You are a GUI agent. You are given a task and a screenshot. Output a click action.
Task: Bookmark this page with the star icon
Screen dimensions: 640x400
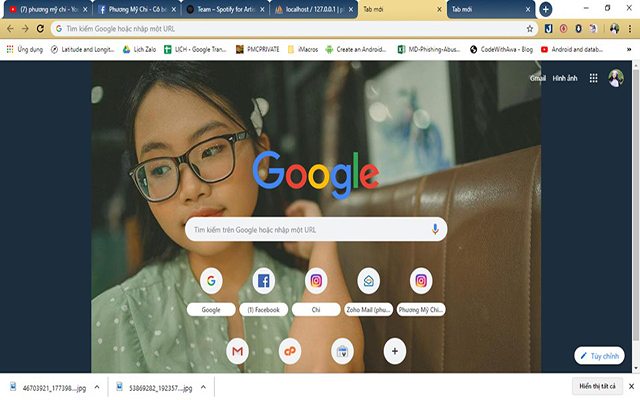529,29
